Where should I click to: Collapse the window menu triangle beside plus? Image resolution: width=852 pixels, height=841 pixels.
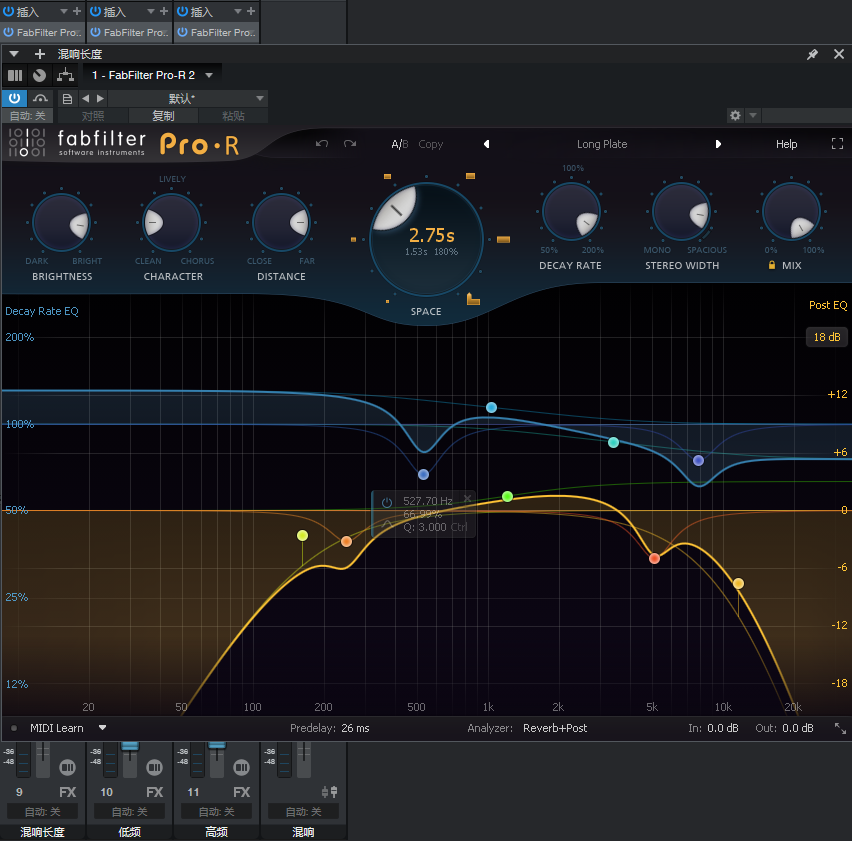[x=14, y=54]
